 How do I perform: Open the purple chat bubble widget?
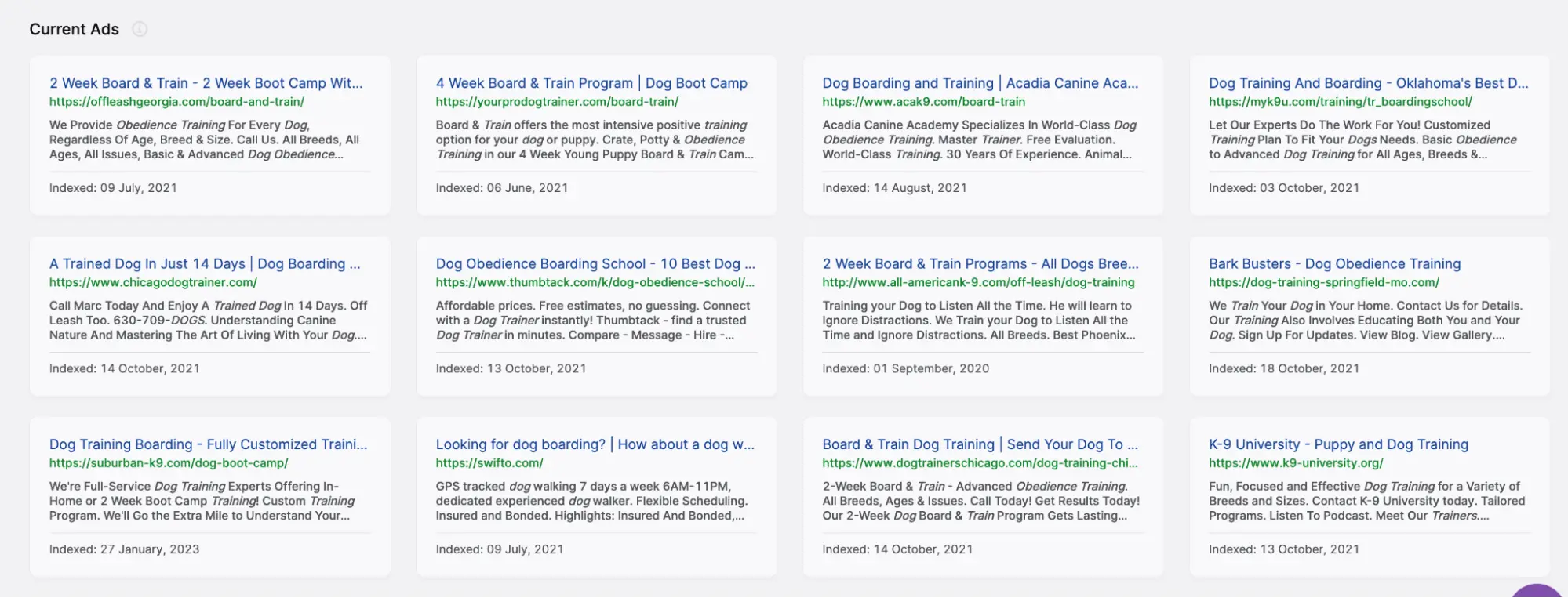pyautogui.click(x=1539, y=592)
